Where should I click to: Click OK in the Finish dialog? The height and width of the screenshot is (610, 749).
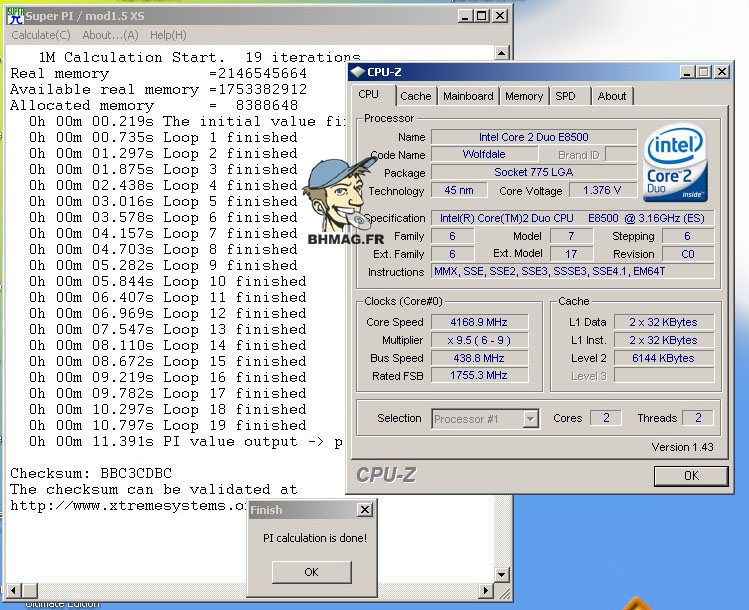(311, 572)
